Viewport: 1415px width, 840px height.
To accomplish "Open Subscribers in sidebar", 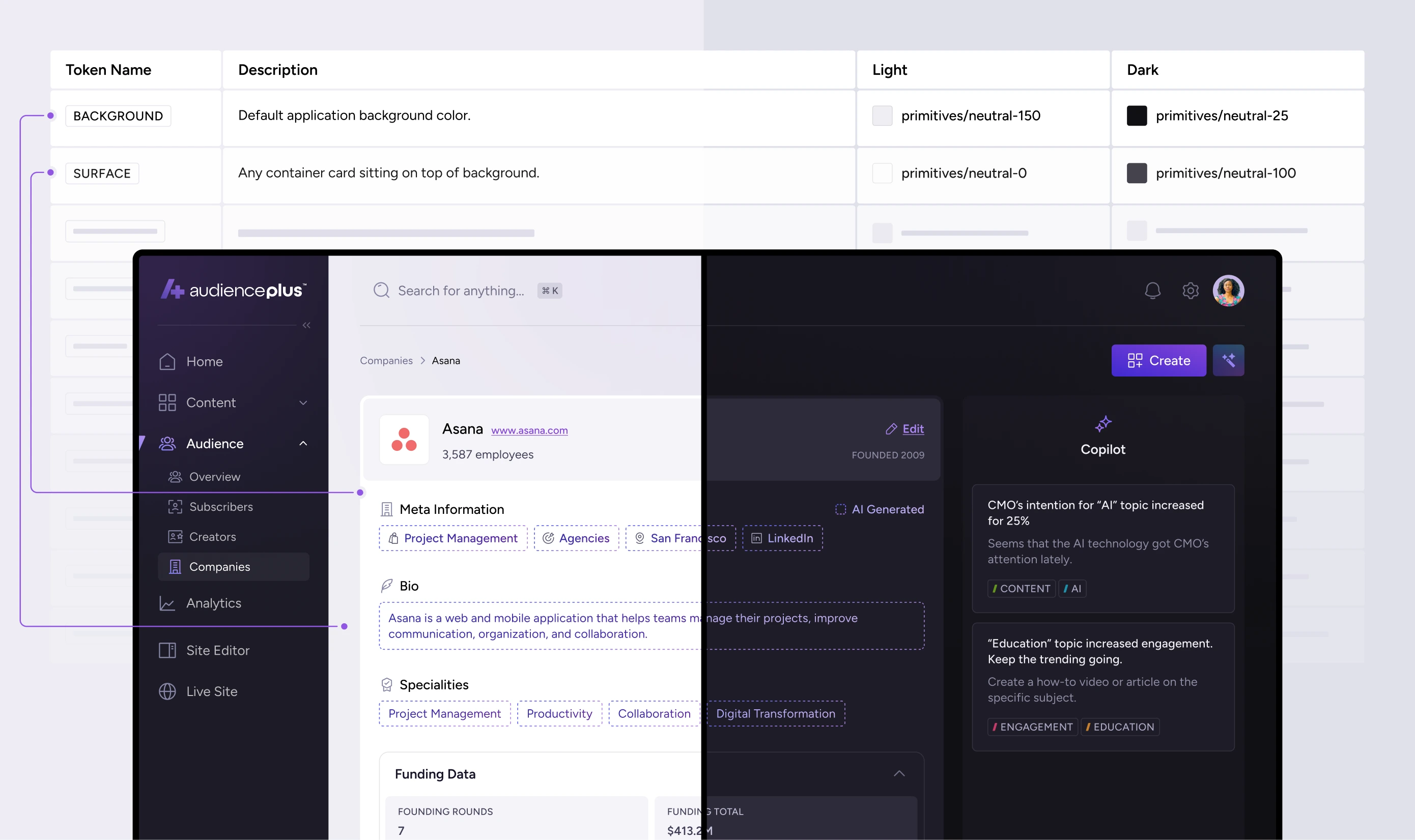I will [x=221, y=507].
